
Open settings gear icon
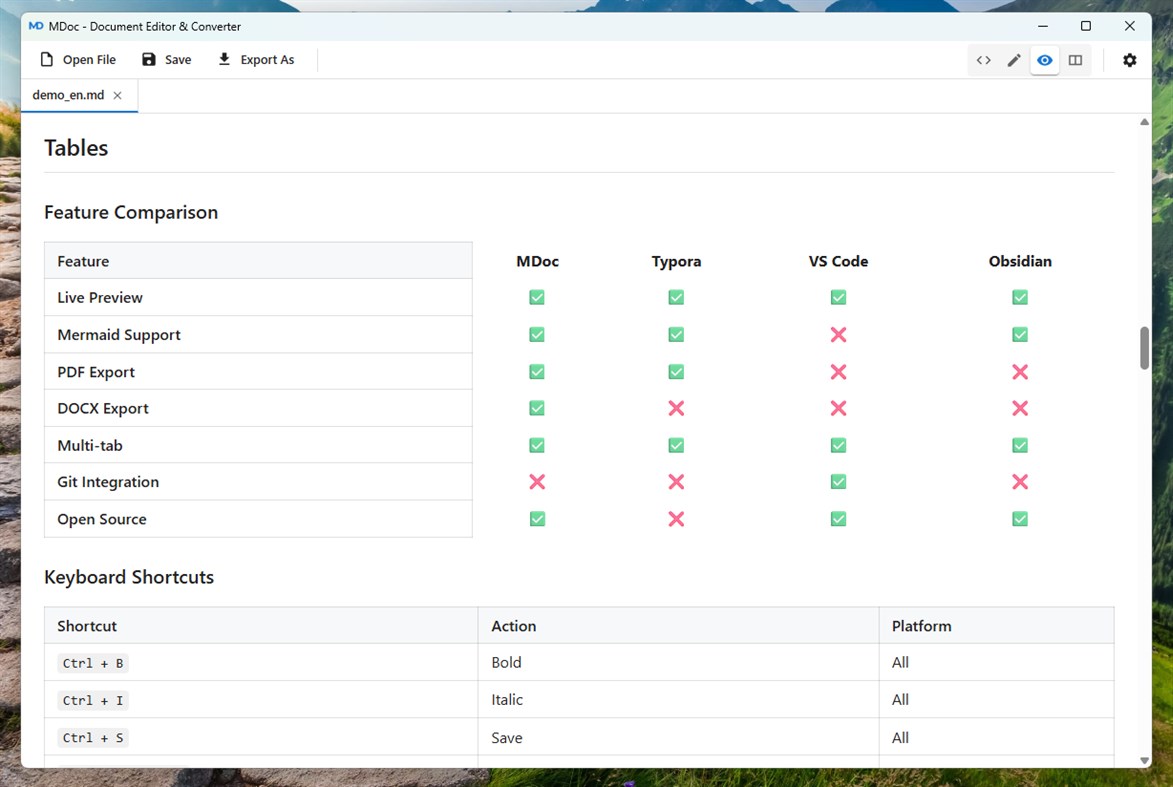(1130, 60)
